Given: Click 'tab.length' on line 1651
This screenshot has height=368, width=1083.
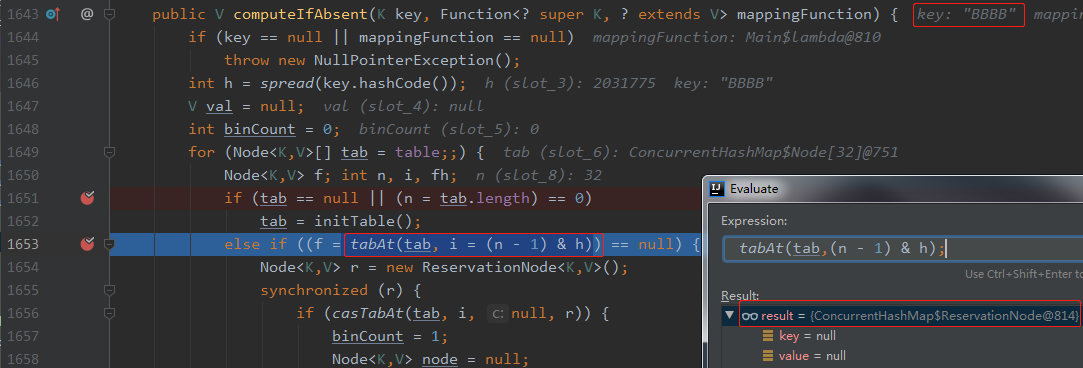Looking at the screenshot, I should (x=484, y=198).
